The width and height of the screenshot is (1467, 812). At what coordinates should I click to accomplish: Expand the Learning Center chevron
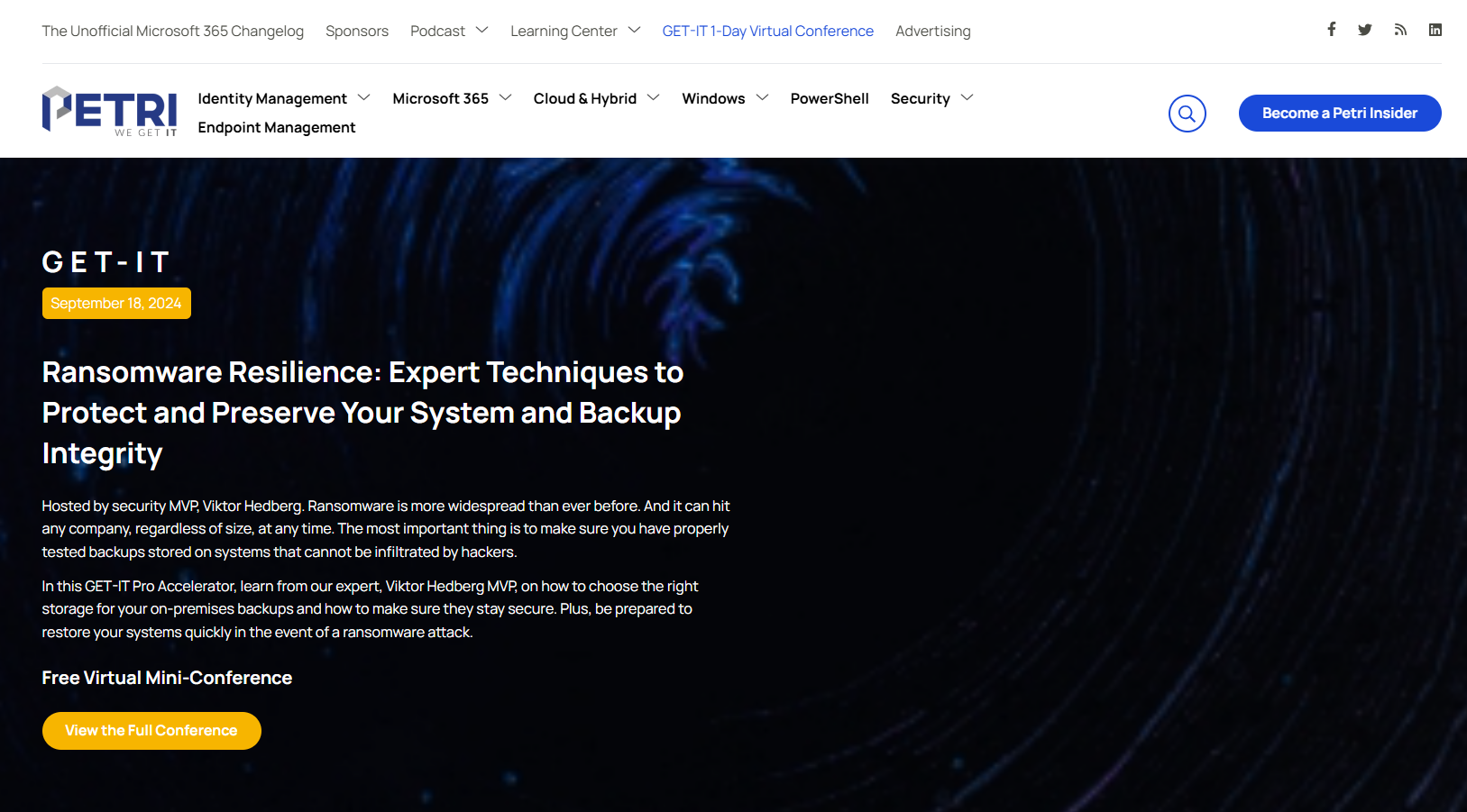click(635, 30)
